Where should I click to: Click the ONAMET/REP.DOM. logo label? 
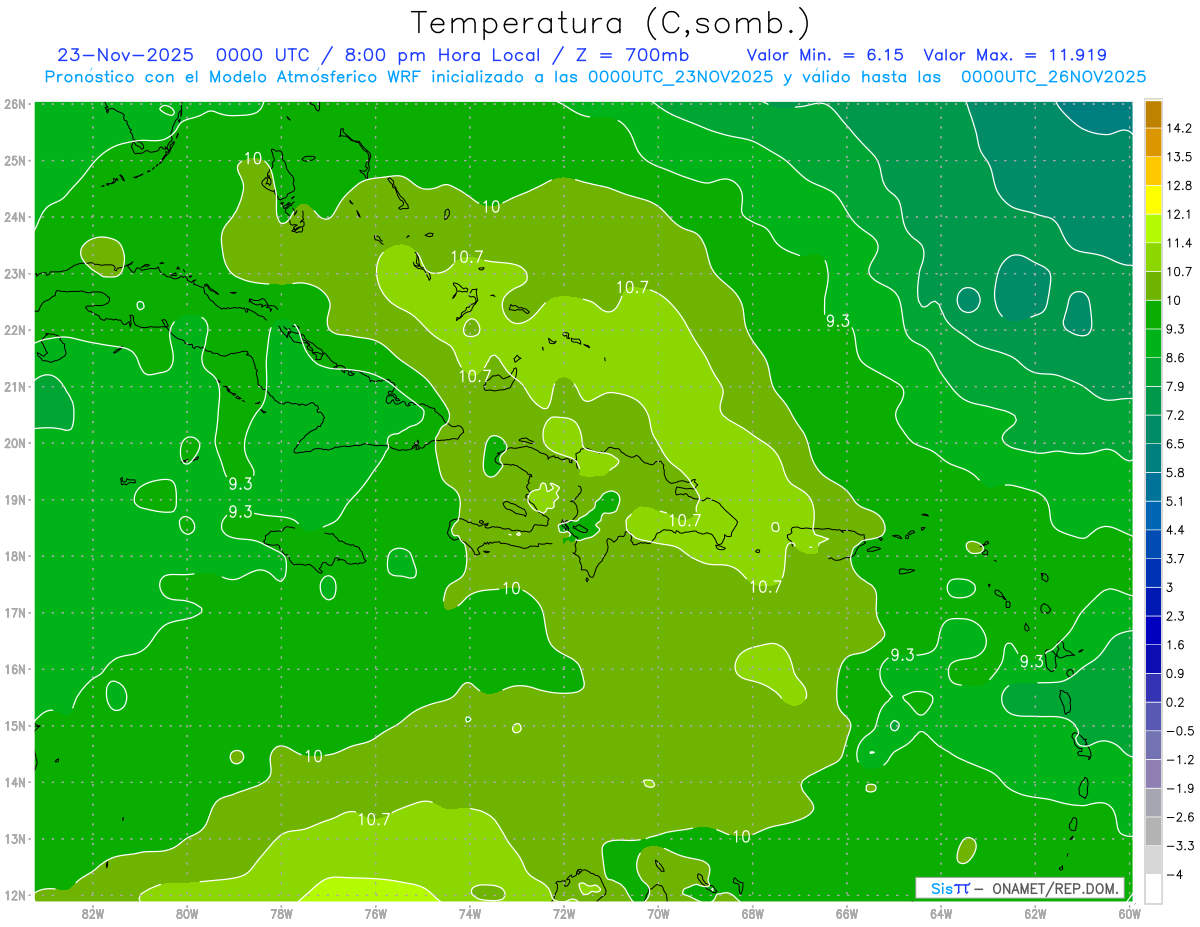1020,888
